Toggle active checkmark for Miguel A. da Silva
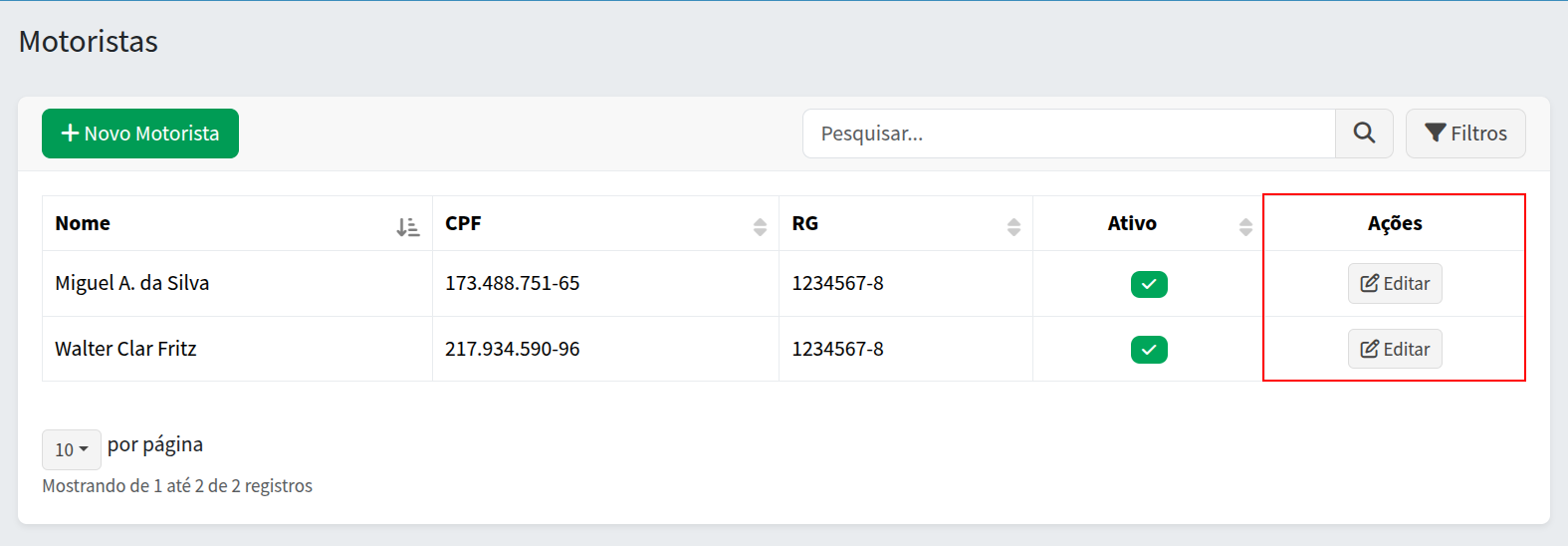The height and width of the screenshot is (546, 1568). 1149,284
